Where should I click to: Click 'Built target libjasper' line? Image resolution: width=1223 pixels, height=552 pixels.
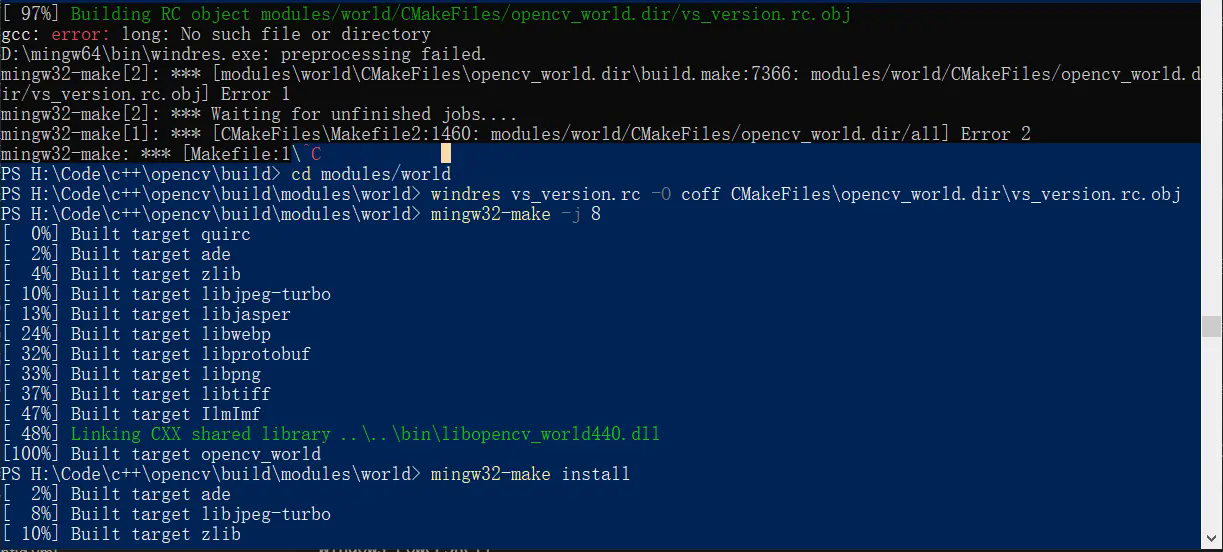coord(146,314)
